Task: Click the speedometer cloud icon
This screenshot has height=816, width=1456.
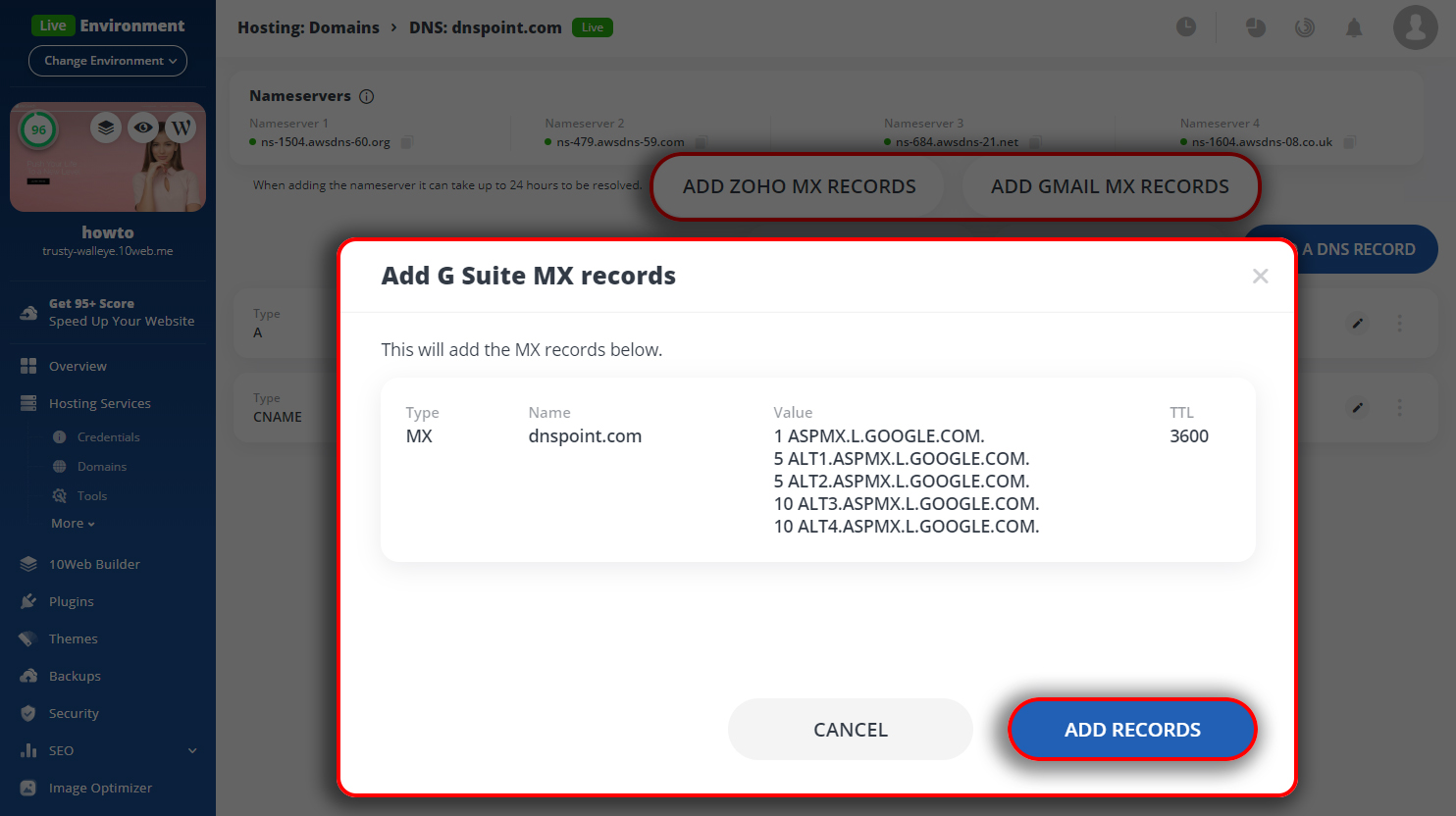Action: click(x=28, y=313)
